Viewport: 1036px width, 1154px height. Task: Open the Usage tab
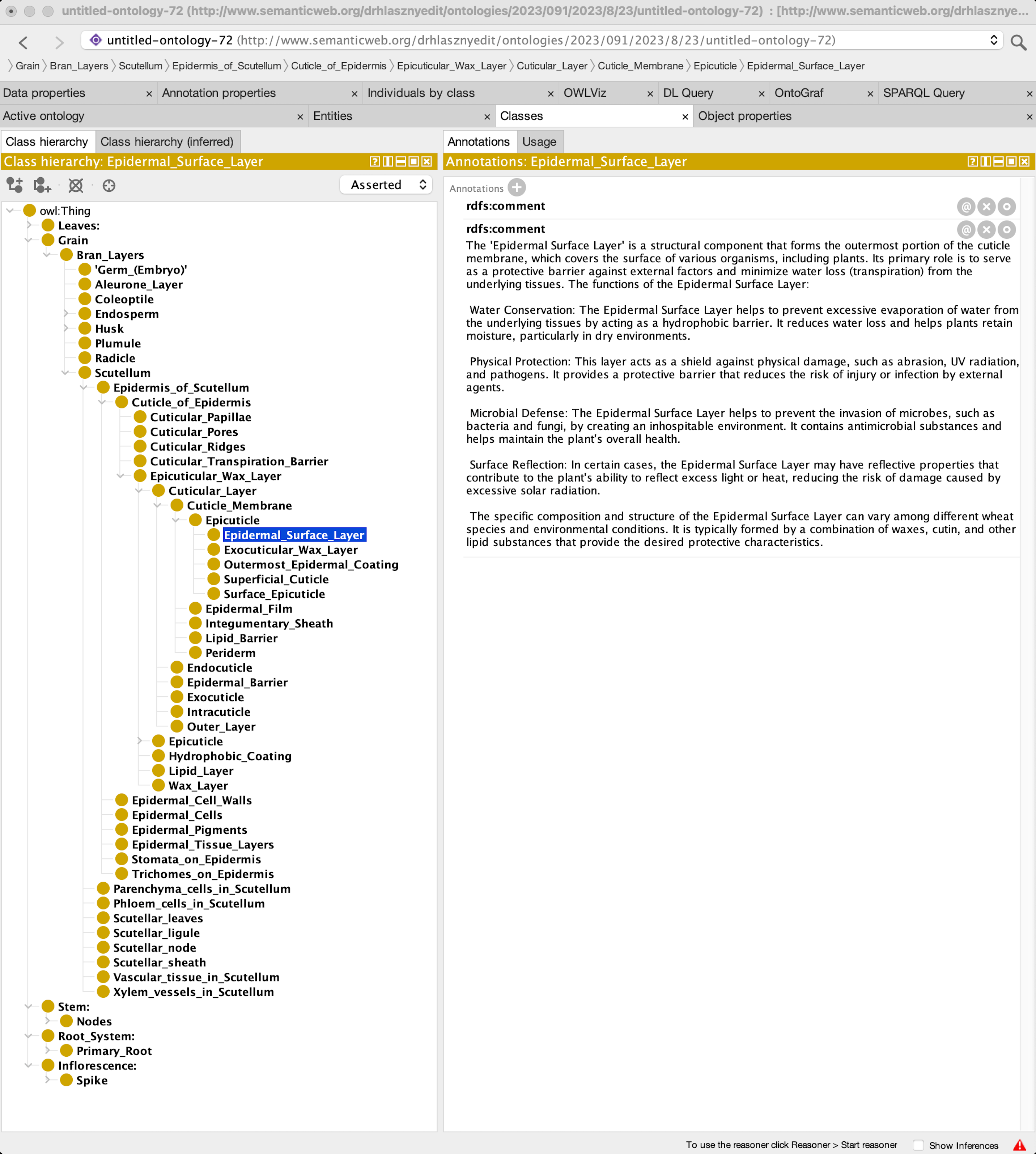(x=539, y=142)
